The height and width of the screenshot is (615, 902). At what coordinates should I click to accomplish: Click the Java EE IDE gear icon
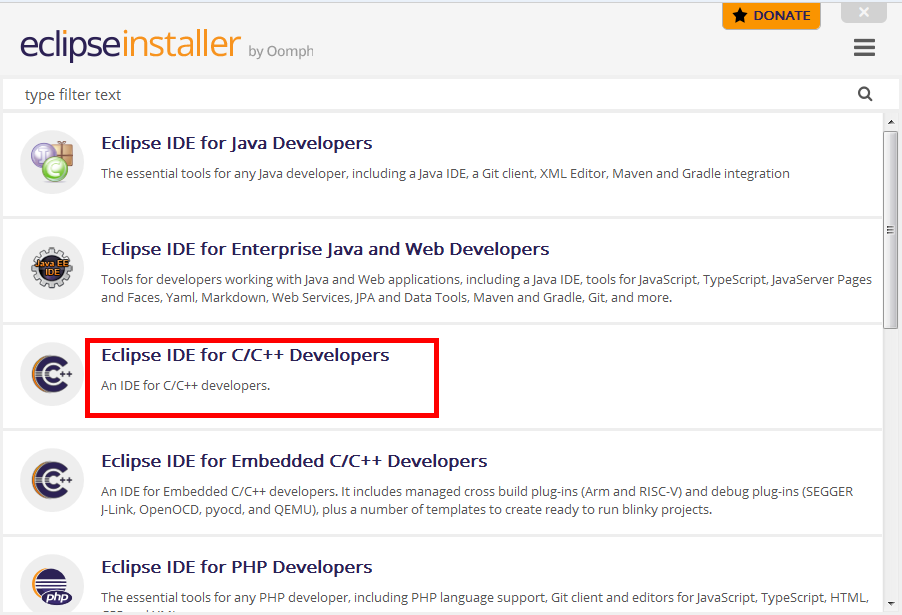[x=52, y=268]
